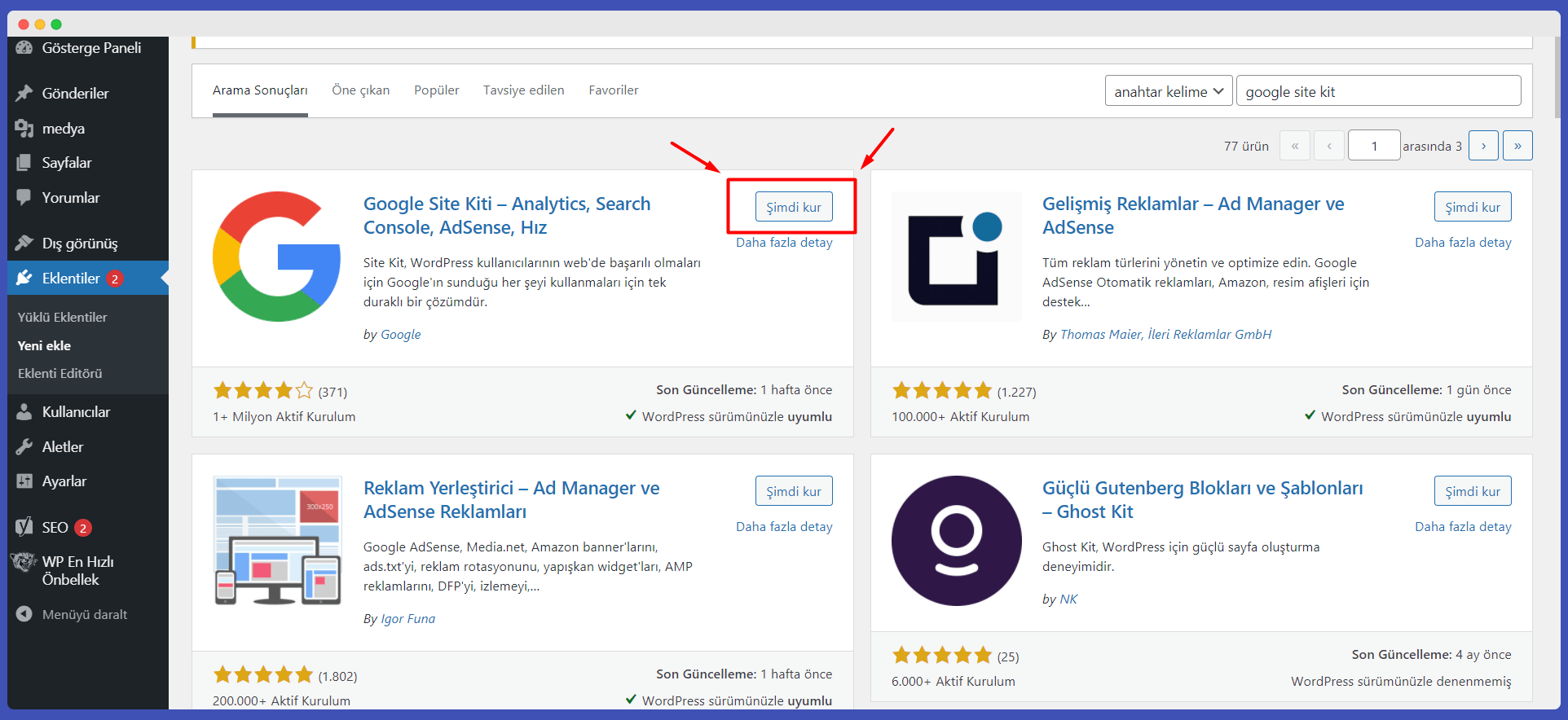Click the SEO Yoast icon
The height and width of the screenshot is (720, 1568).
[x=24, y=527]
